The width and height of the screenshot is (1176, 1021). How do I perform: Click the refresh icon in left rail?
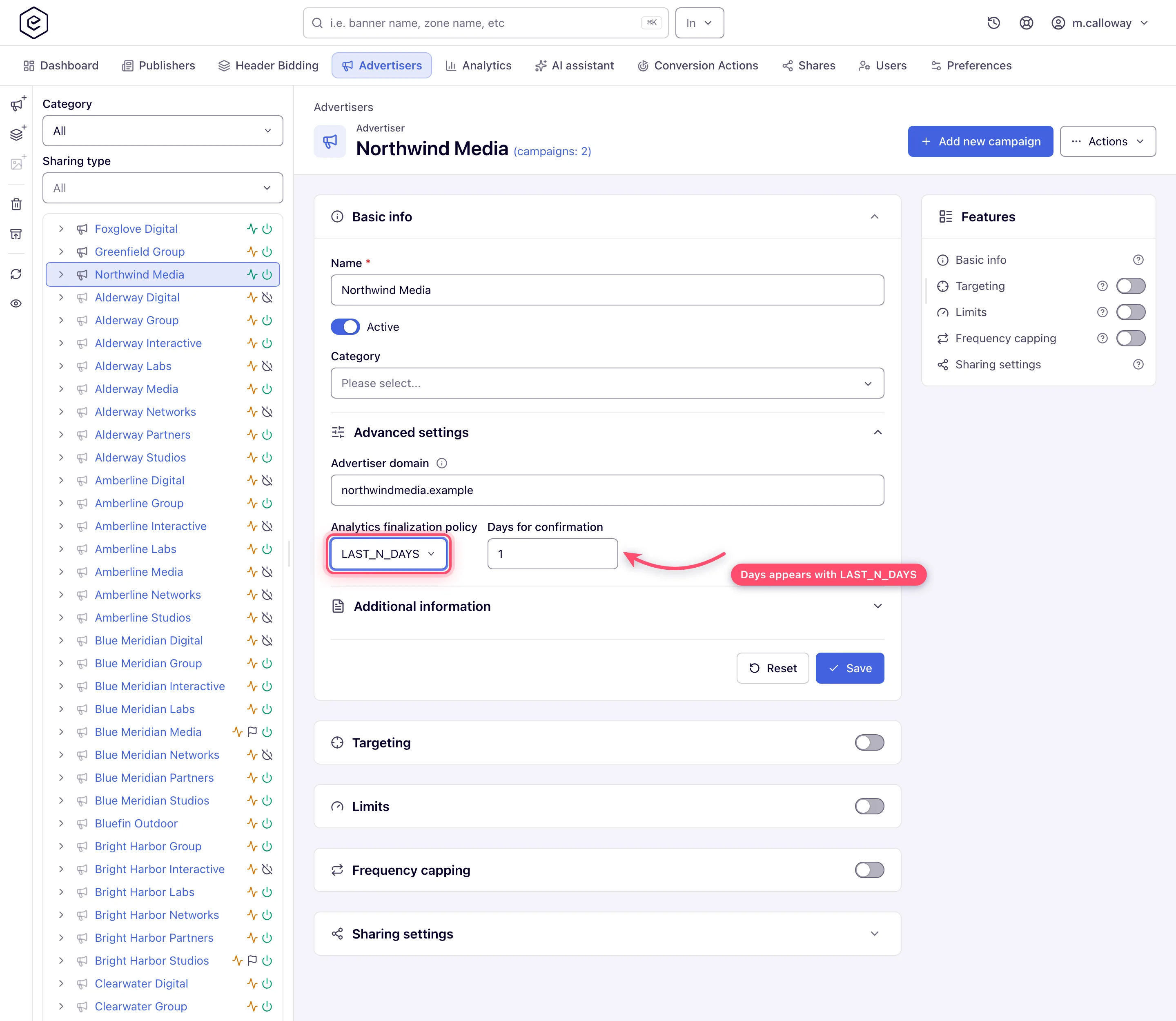coord(16,274)
